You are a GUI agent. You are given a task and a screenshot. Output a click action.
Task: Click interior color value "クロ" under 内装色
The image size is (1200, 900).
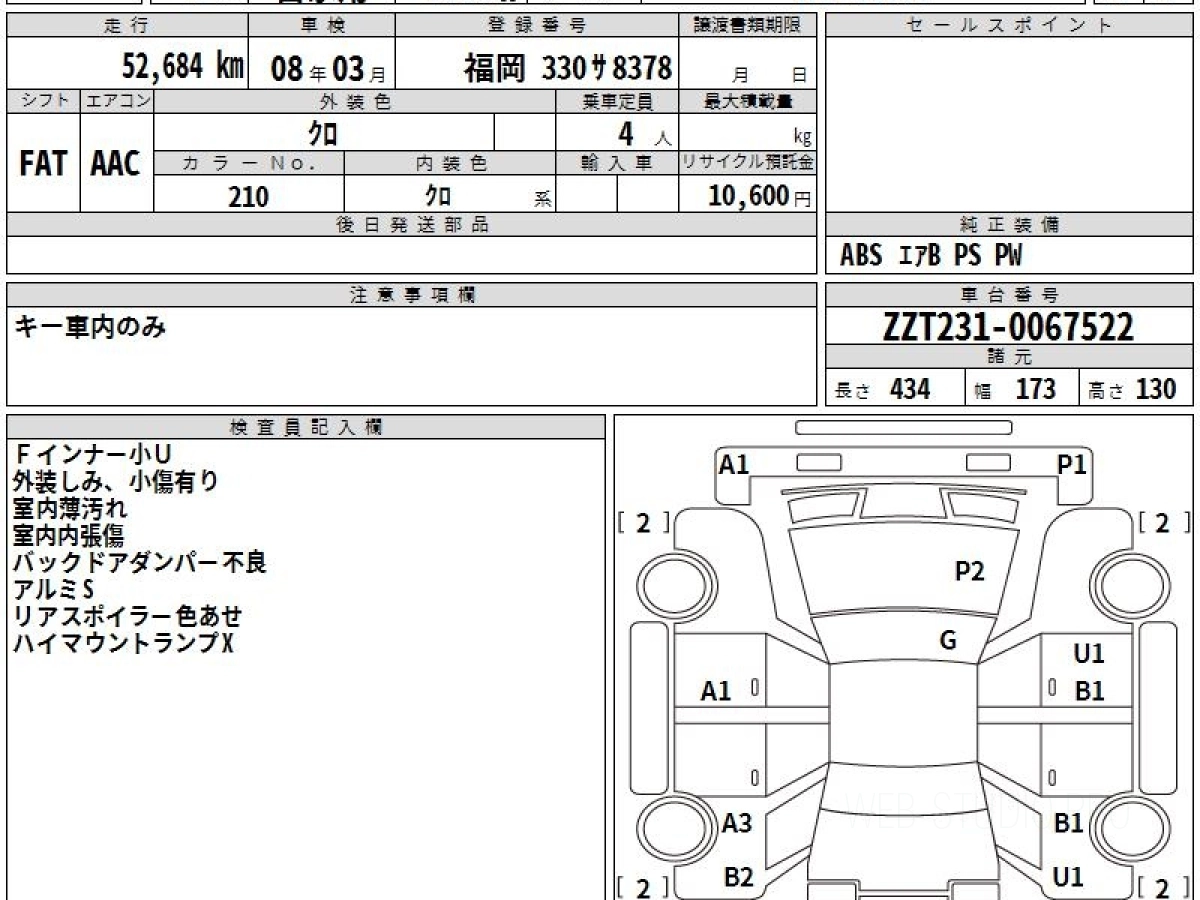436,196
